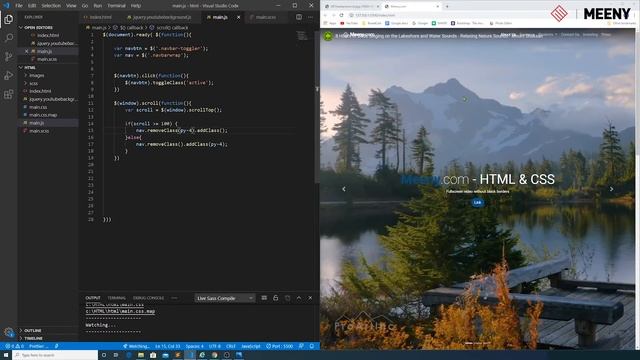
Task: Open the File menu
Action: (x=19, y=6)
